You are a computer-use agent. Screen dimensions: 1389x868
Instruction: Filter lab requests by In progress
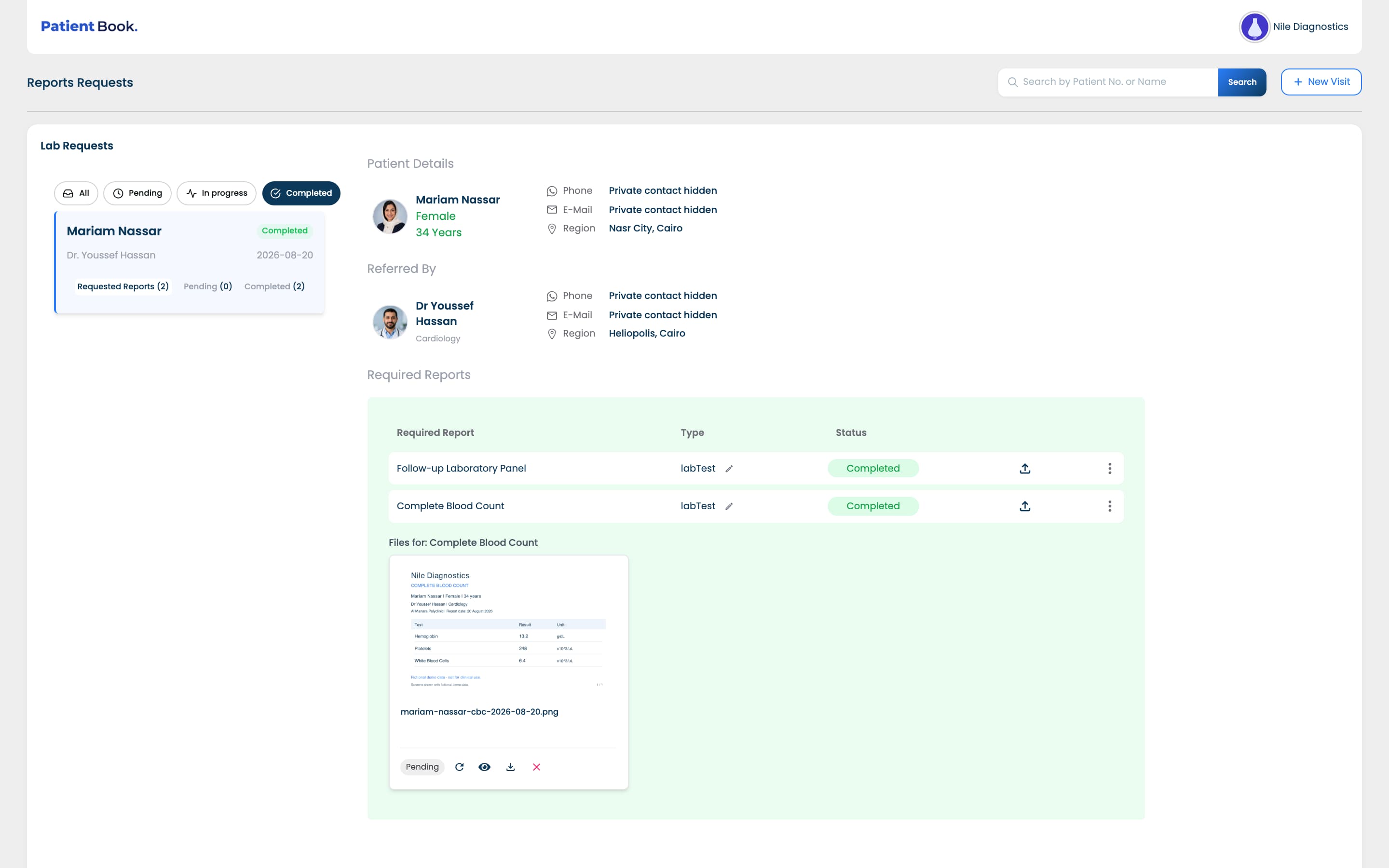coord(217,193)
